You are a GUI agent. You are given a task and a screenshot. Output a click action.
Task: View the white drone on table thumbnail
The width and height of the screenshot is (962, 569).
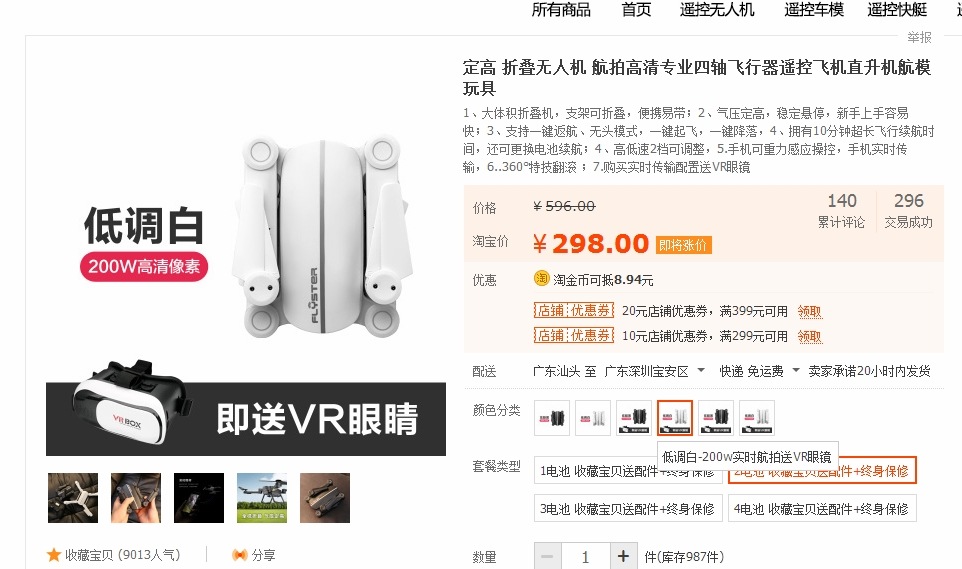(x=73, y=498)
